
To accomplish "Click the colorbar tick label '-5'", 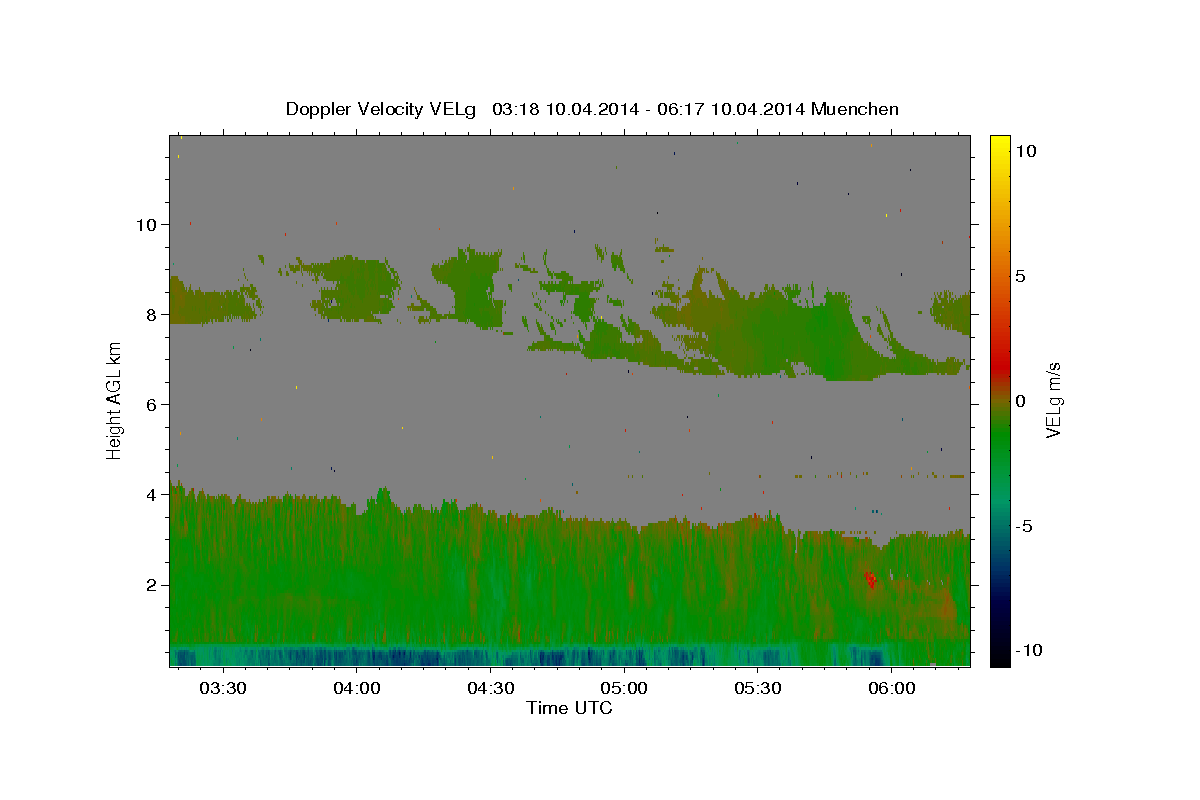I will [1024, 525].
